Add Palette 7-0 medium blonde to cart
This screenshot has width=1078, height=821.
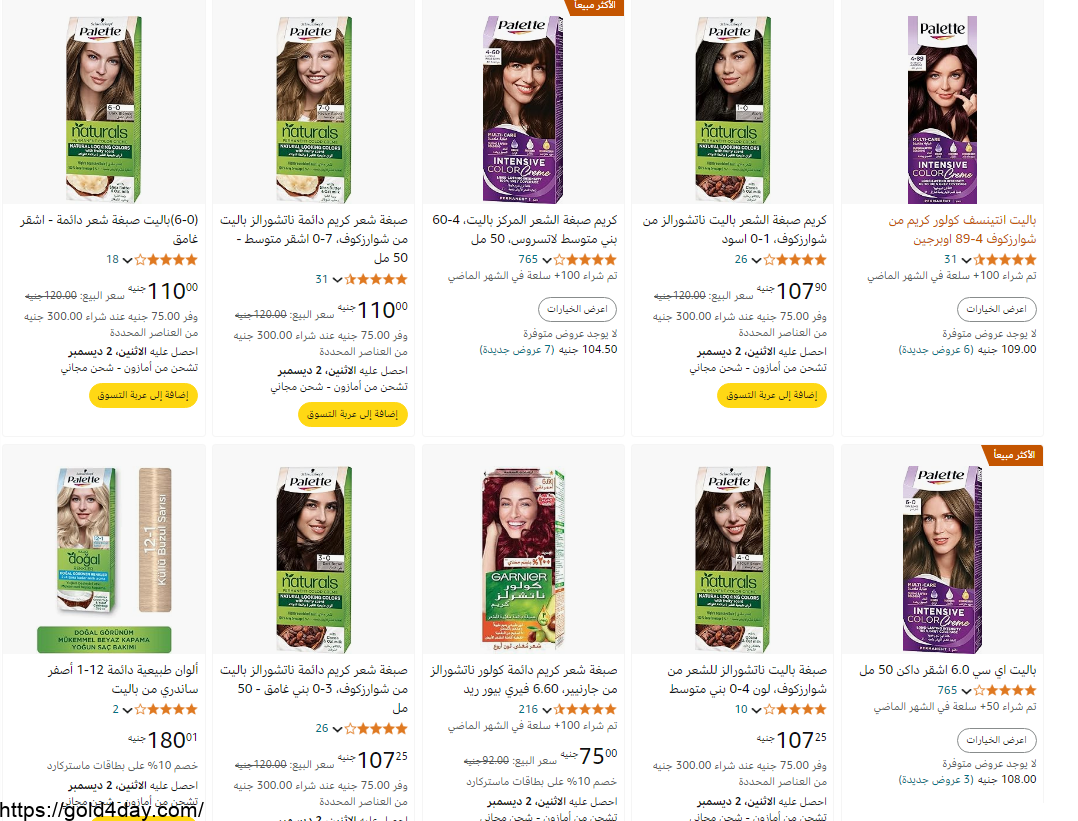click(x=353, y=414)
